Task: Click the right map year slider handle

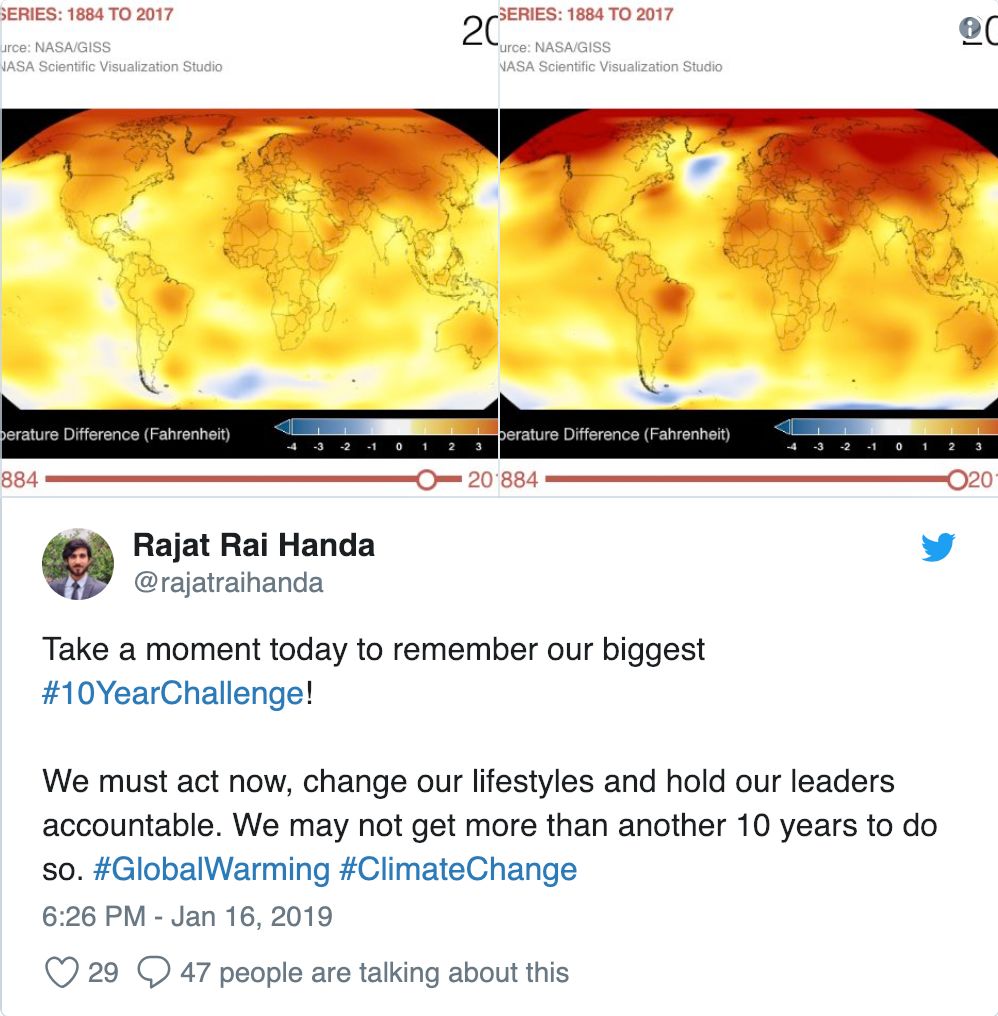Action: (957, 480)
